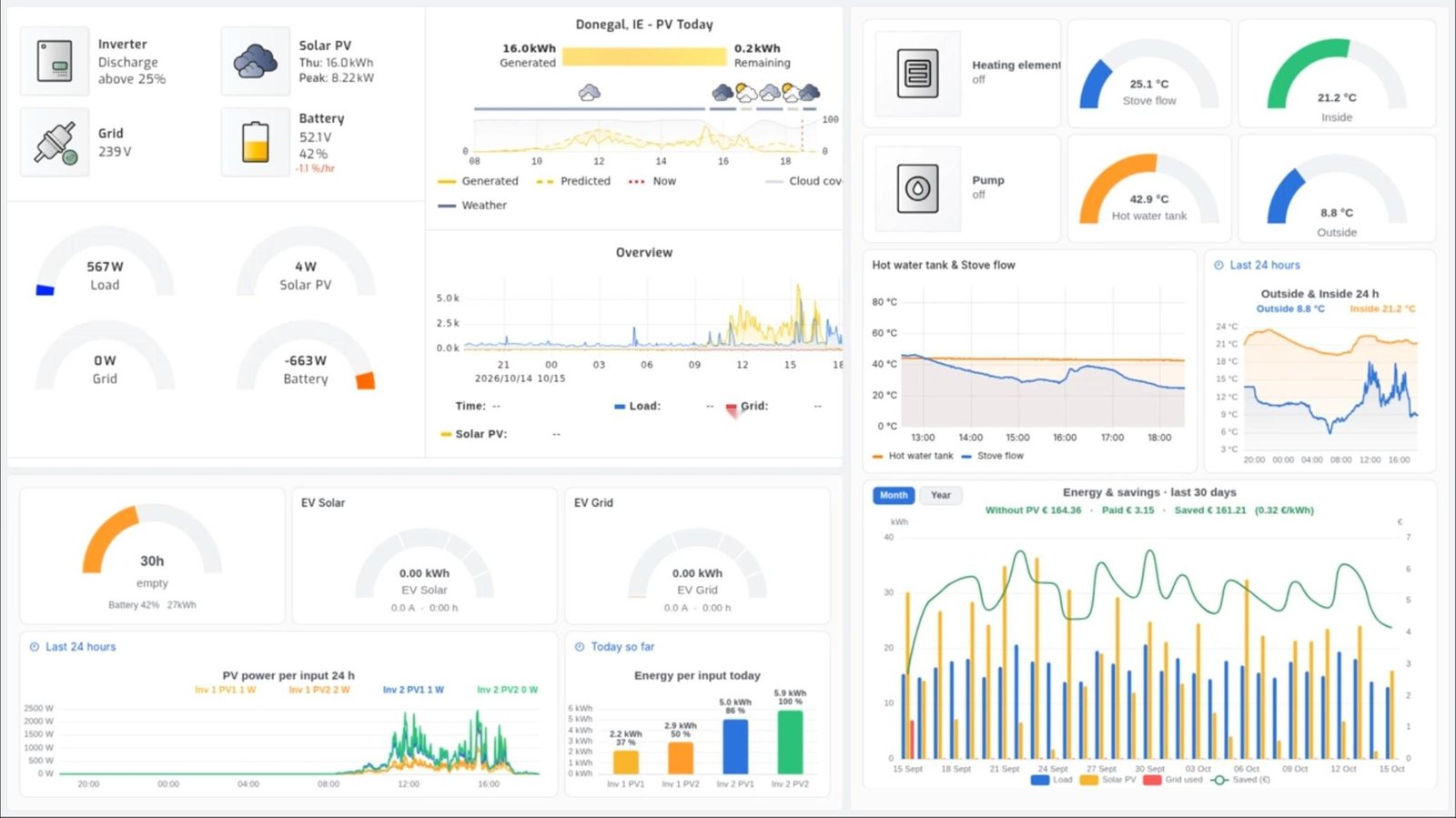
Task: Click the Inv 2 PV2 energy bar
Action: [790, 742]
